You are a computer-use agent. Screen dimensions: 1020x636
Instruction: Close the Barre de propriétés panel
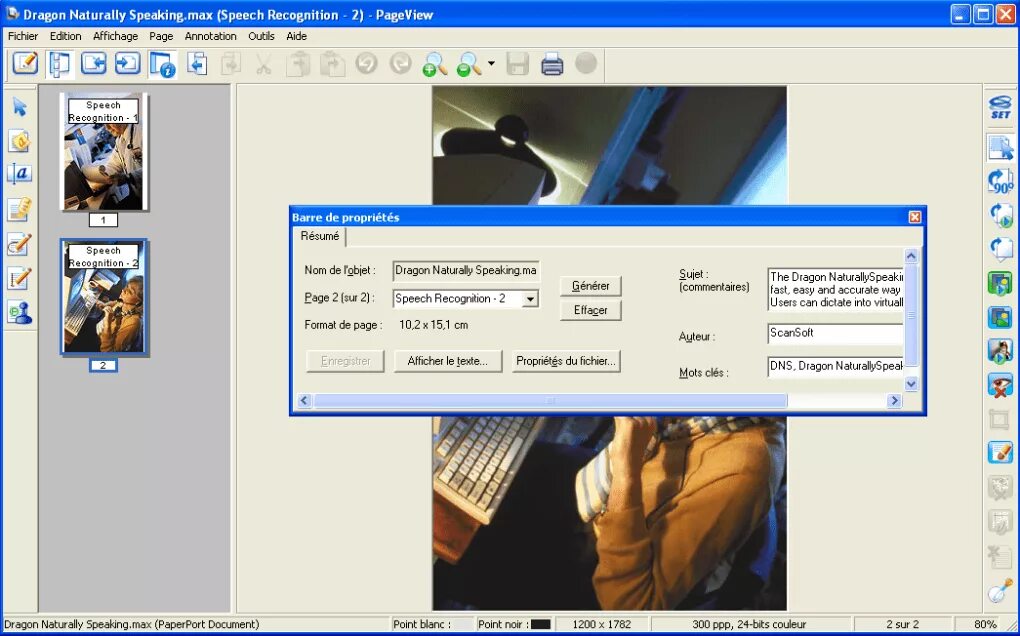click(x=915, y=217)
